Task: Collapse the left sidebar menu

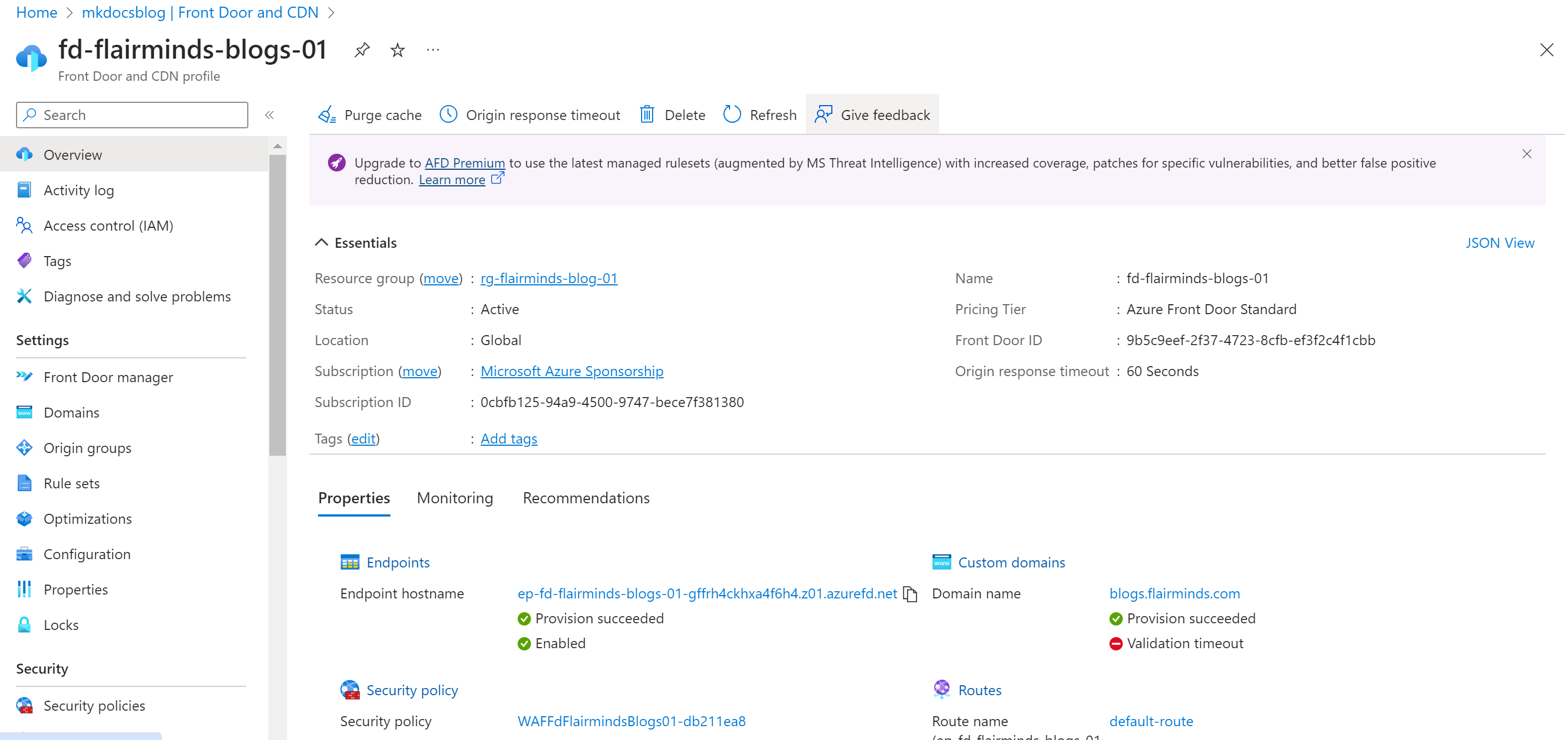Action: (270, 115)
